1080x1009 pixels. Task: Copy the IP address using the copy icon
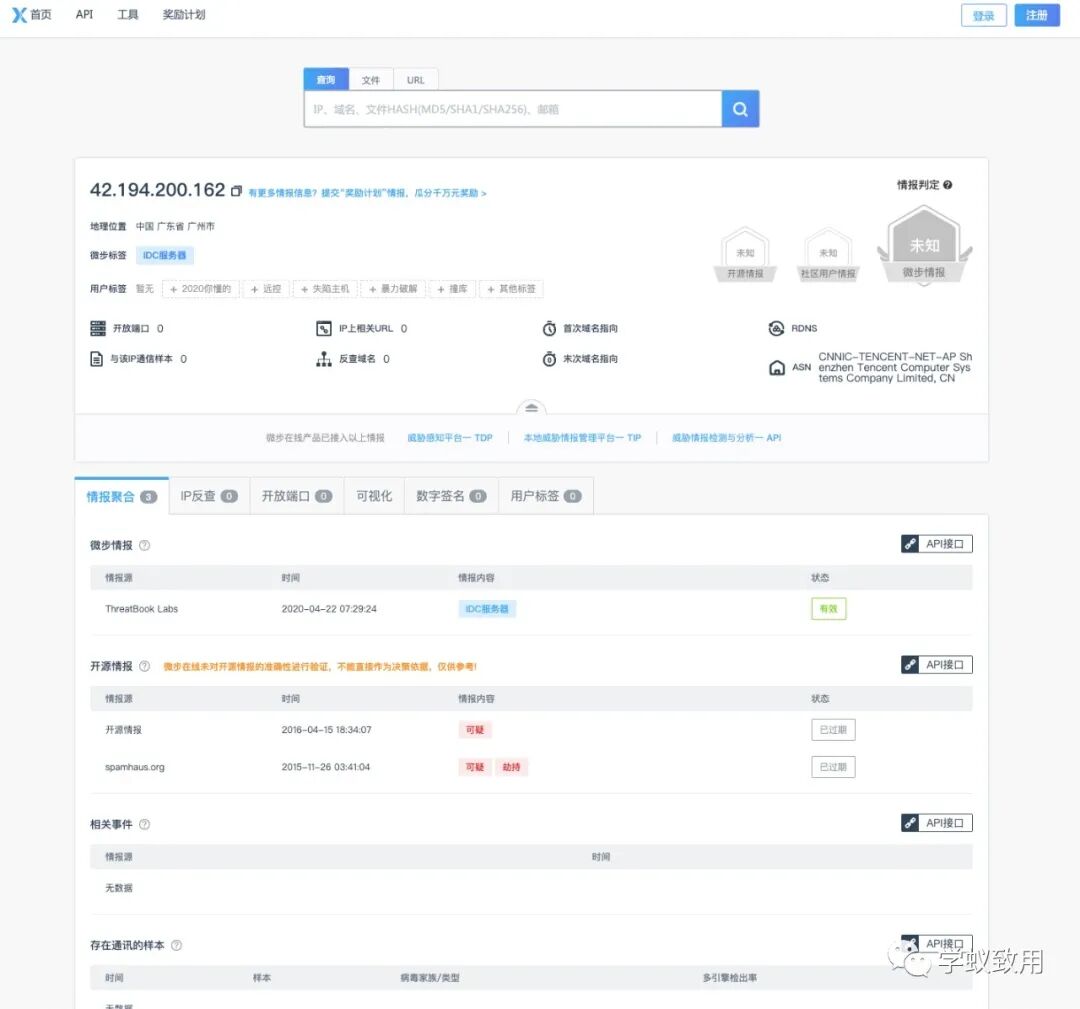tap(236, 191)
